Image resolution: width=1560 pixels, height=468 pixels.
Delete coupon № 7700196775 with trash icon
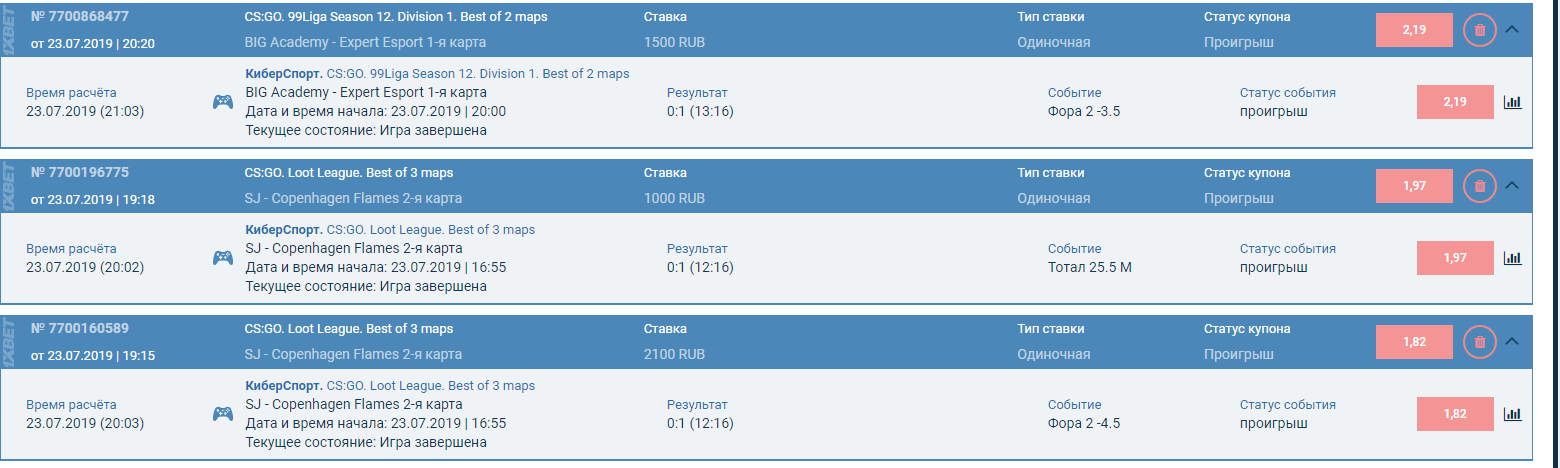point(1480,186)
